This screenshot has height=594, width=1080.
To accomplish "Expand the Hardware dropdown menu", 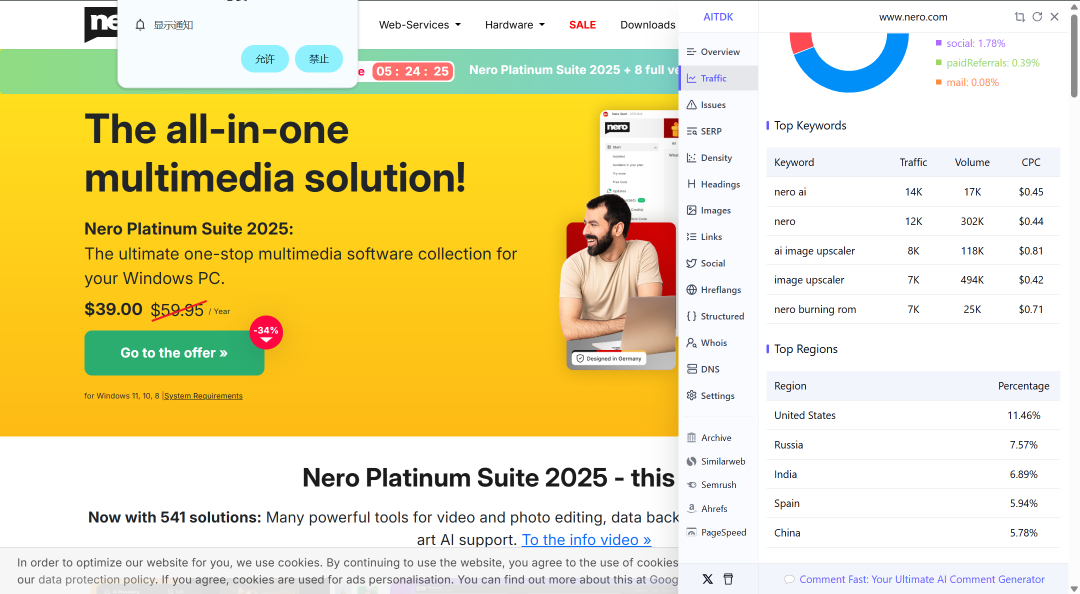I will pos(515,25).
